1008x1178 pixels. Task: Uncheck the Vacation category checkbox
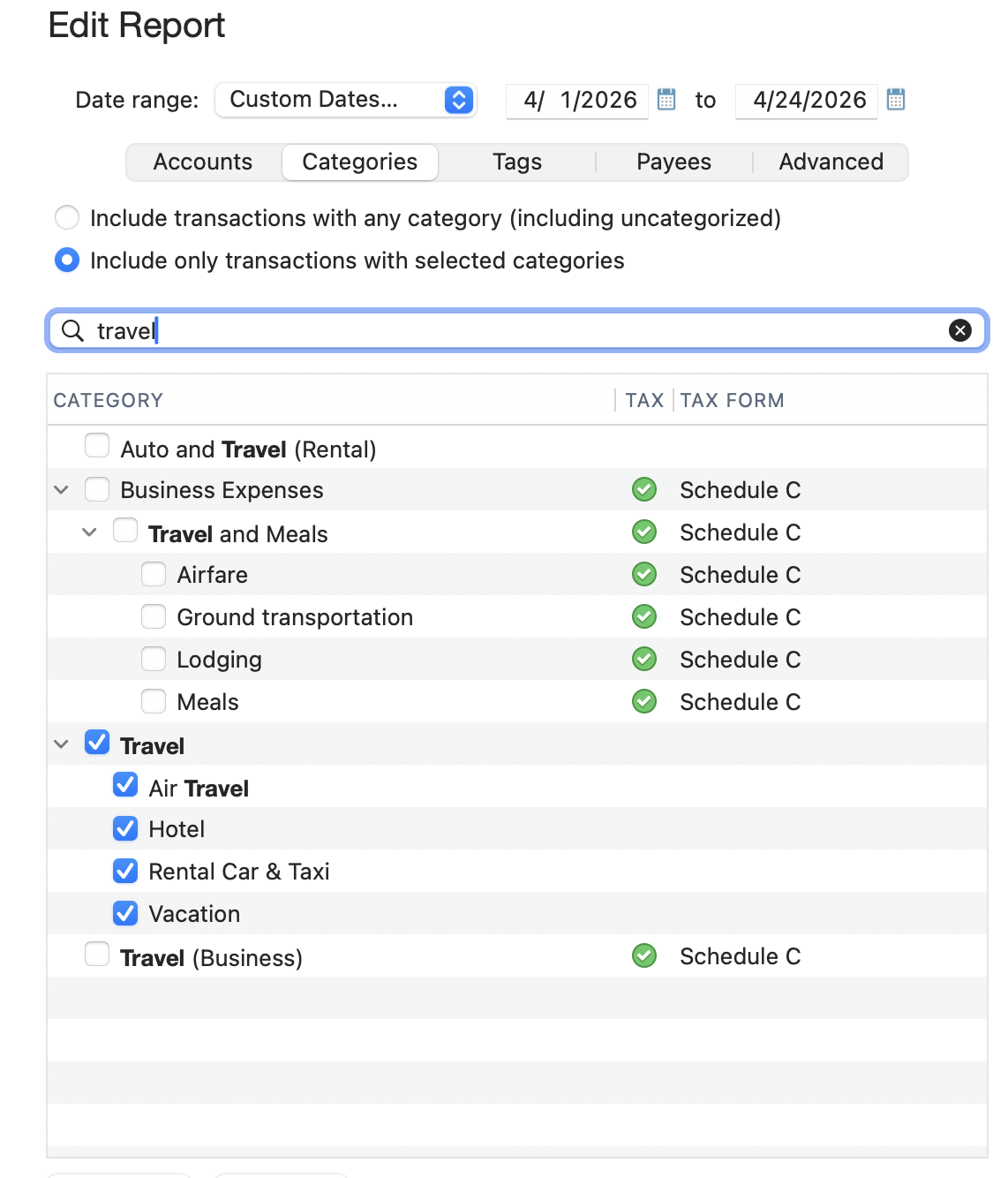coord(125,914)
